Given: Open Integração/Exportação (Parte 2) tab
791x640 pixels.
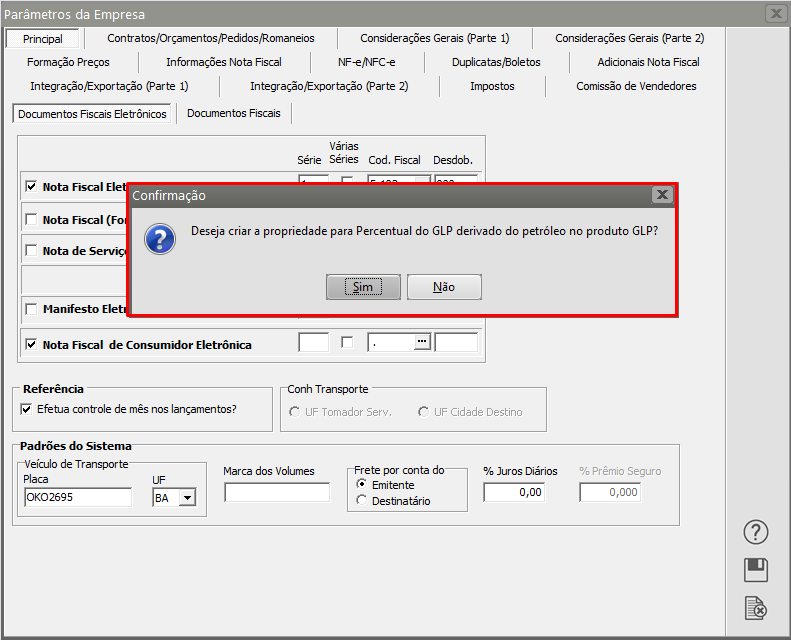Looking at the screenshot, I should point(329,86).
